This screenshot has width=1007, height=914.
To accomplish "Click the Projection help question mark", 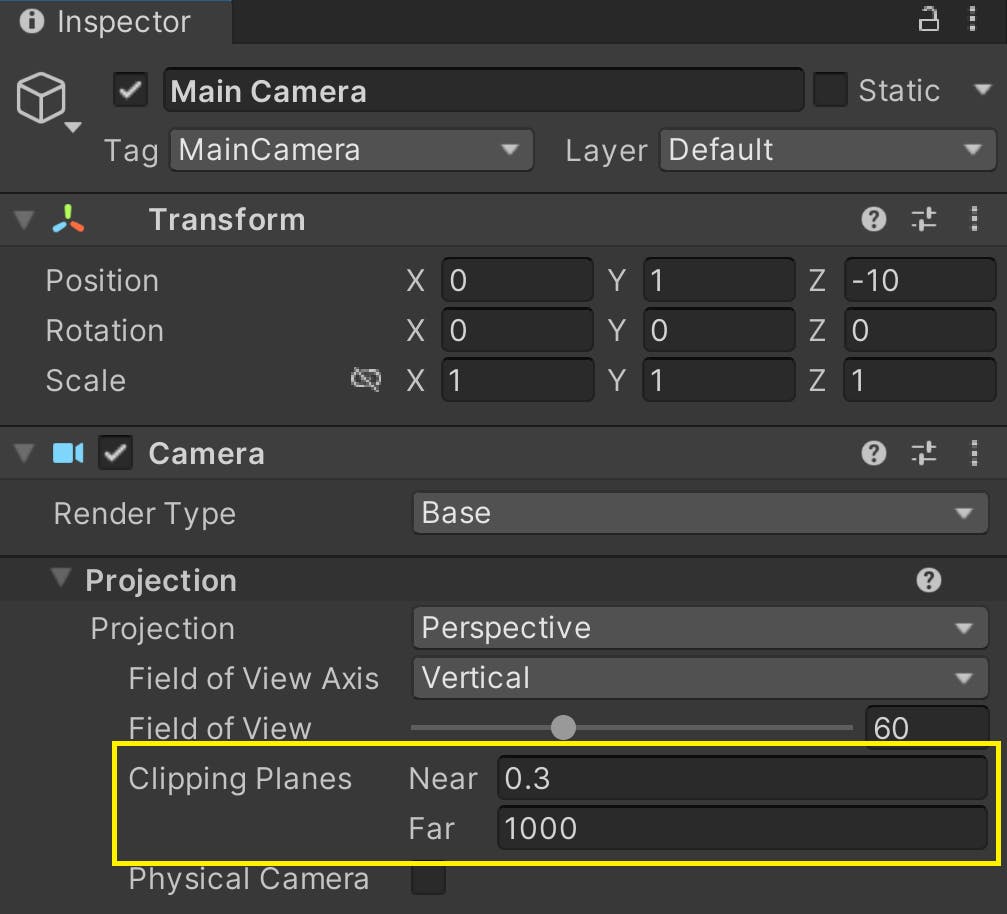I will [929, 580].
